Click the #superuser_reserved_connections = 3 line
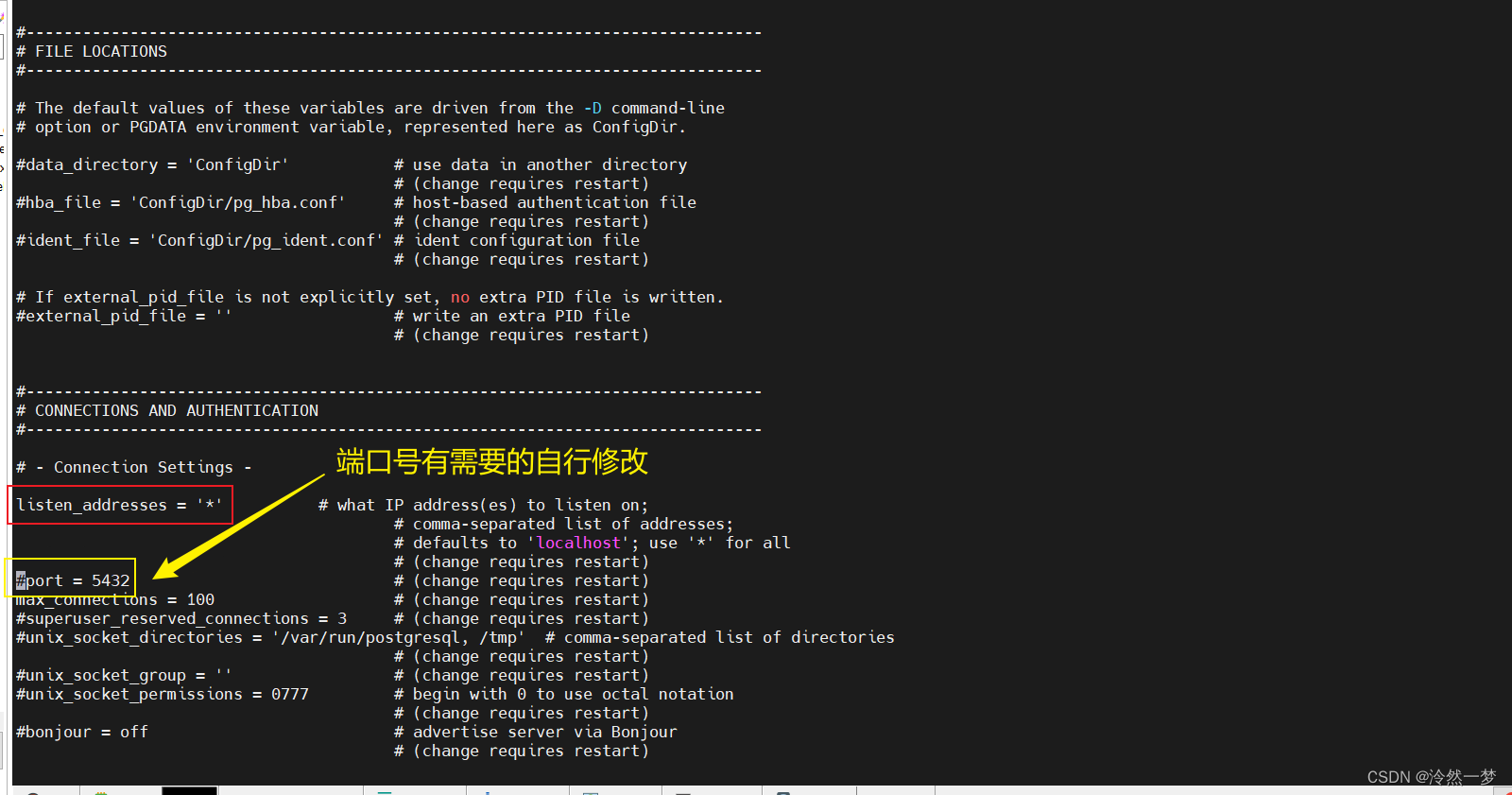 click(x=181, y=618)
